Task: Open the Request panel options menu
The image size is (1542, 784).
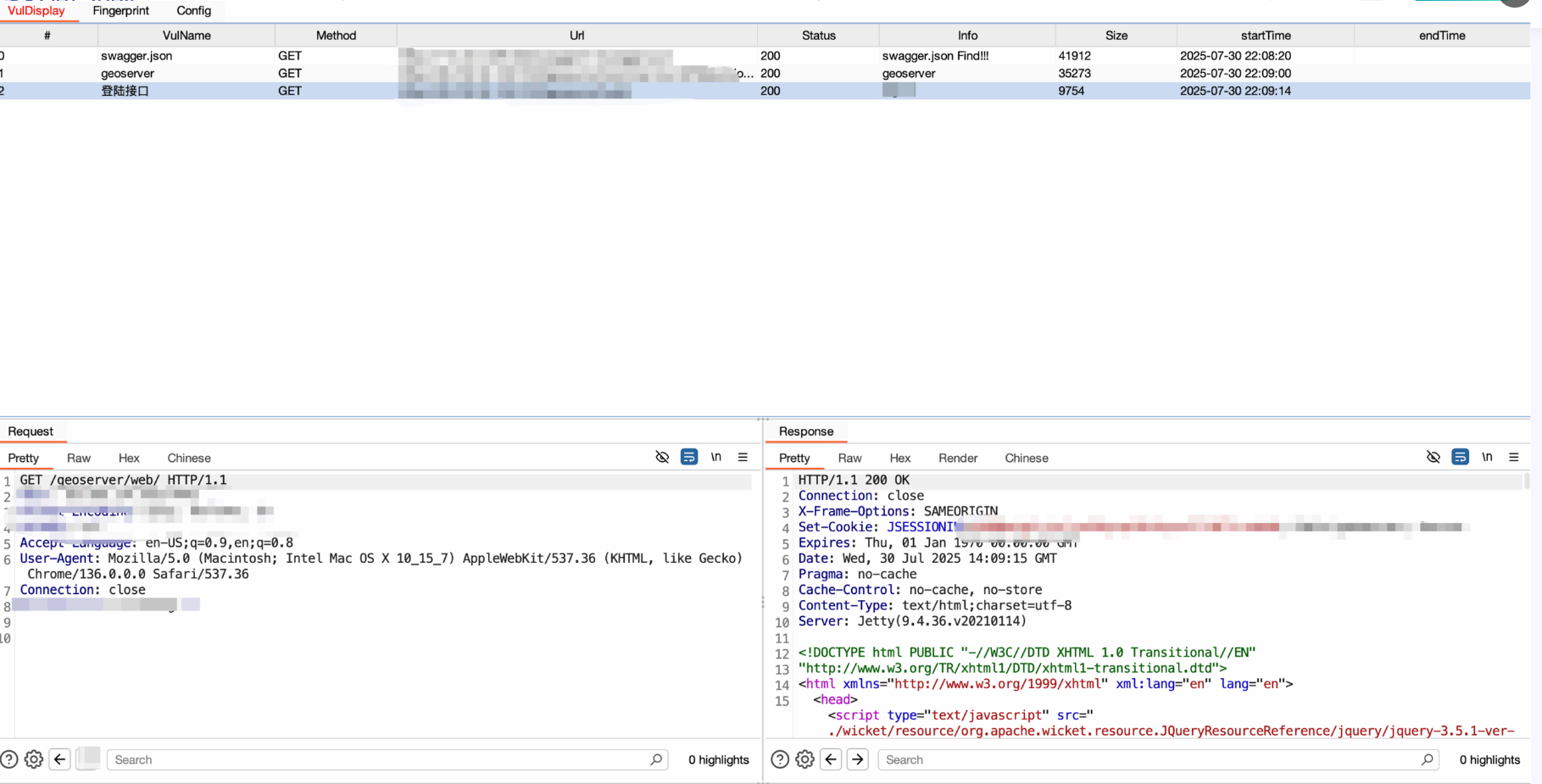Action: click(743, 457)
